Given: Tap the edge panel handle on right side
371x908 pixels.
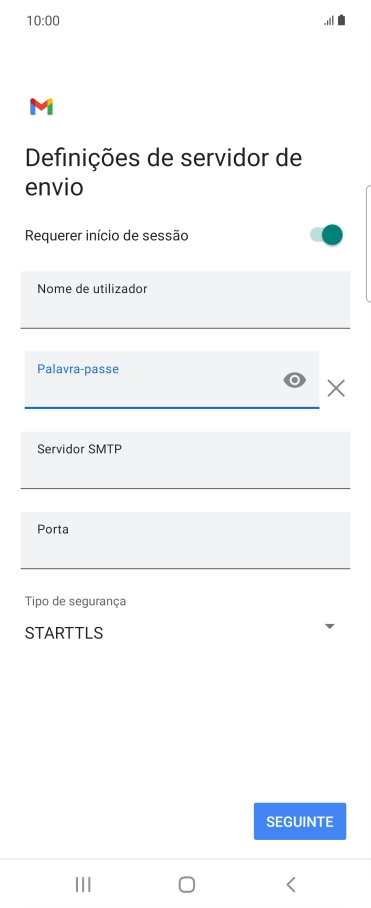Looking at the screenshot, I should 368,244.
